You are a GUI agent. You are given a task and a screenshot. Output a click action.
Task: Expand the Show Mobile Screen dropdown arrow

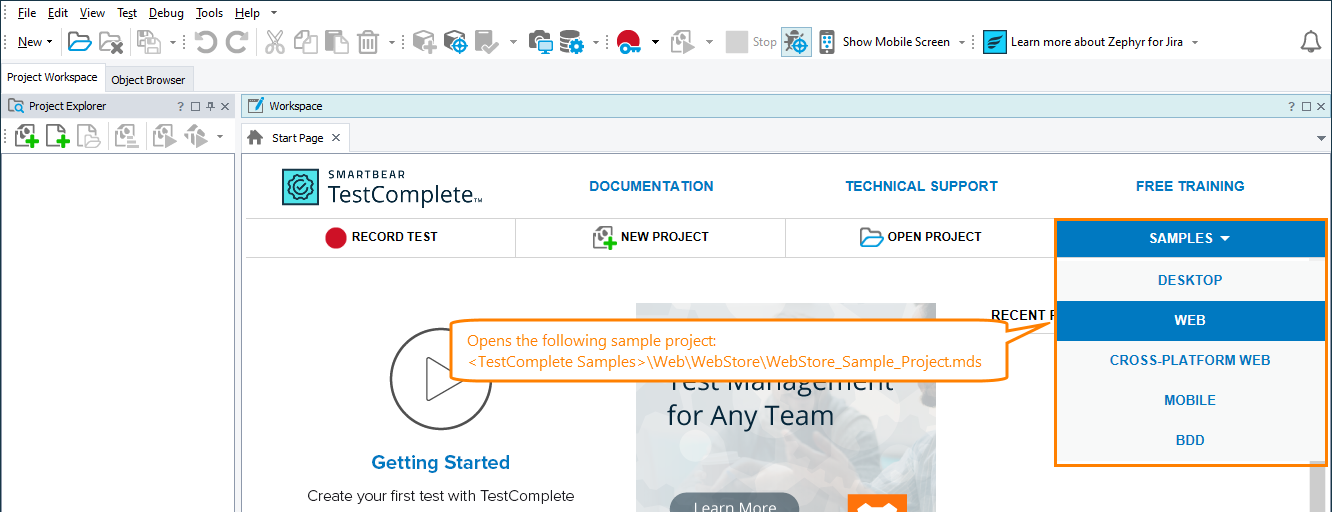(962, 42)
